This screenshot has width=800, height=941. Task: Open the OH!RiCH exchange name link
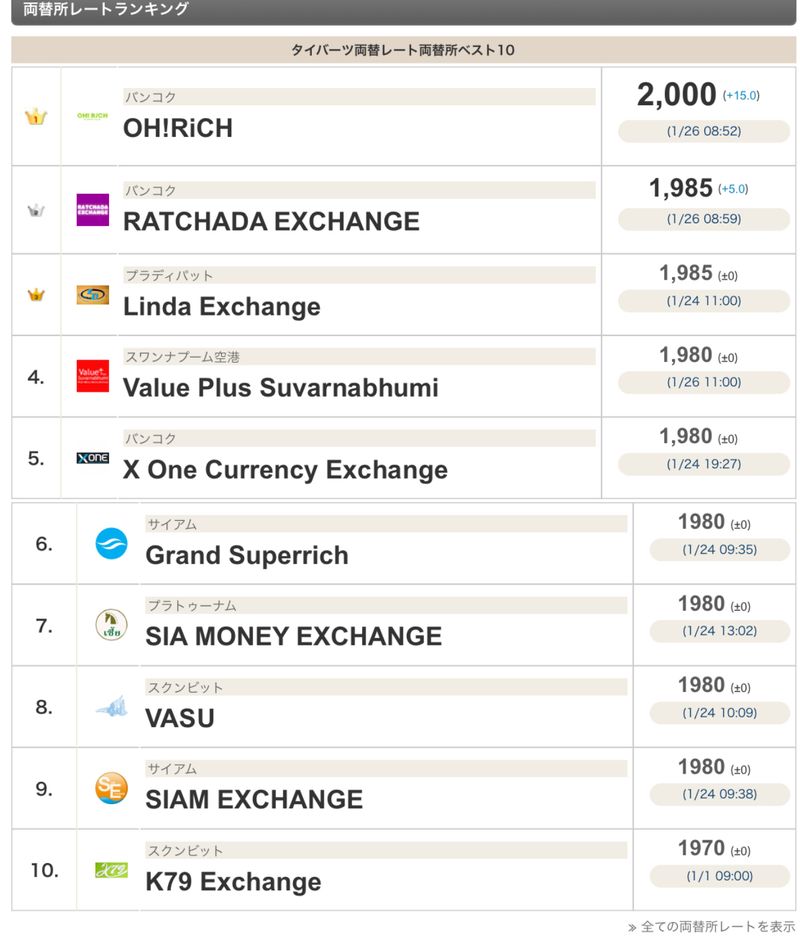coord(178,128)
